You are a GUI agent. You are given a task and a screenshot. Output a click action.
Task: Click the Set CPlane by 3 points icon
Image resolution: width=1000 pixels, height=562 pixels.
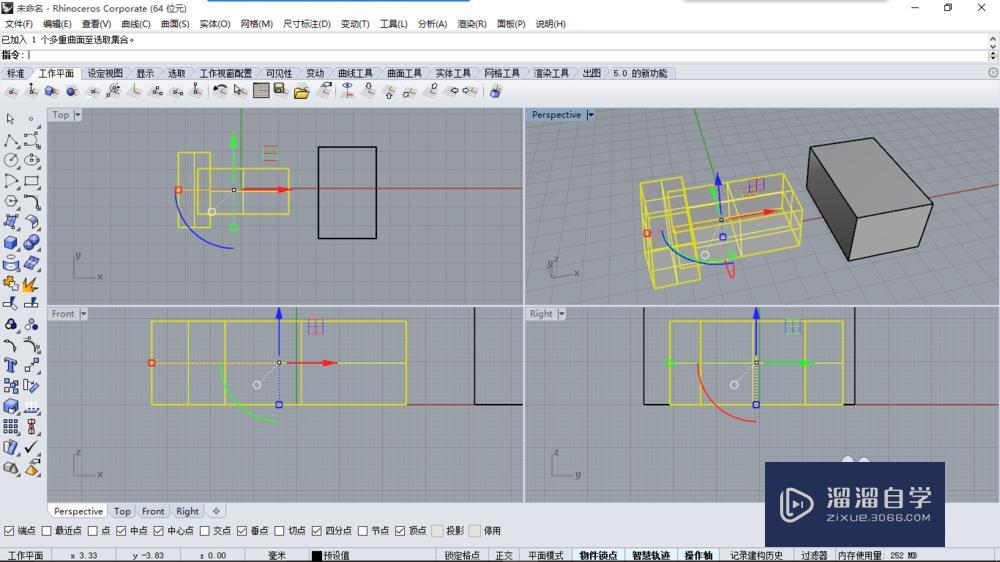coord(156,91)
